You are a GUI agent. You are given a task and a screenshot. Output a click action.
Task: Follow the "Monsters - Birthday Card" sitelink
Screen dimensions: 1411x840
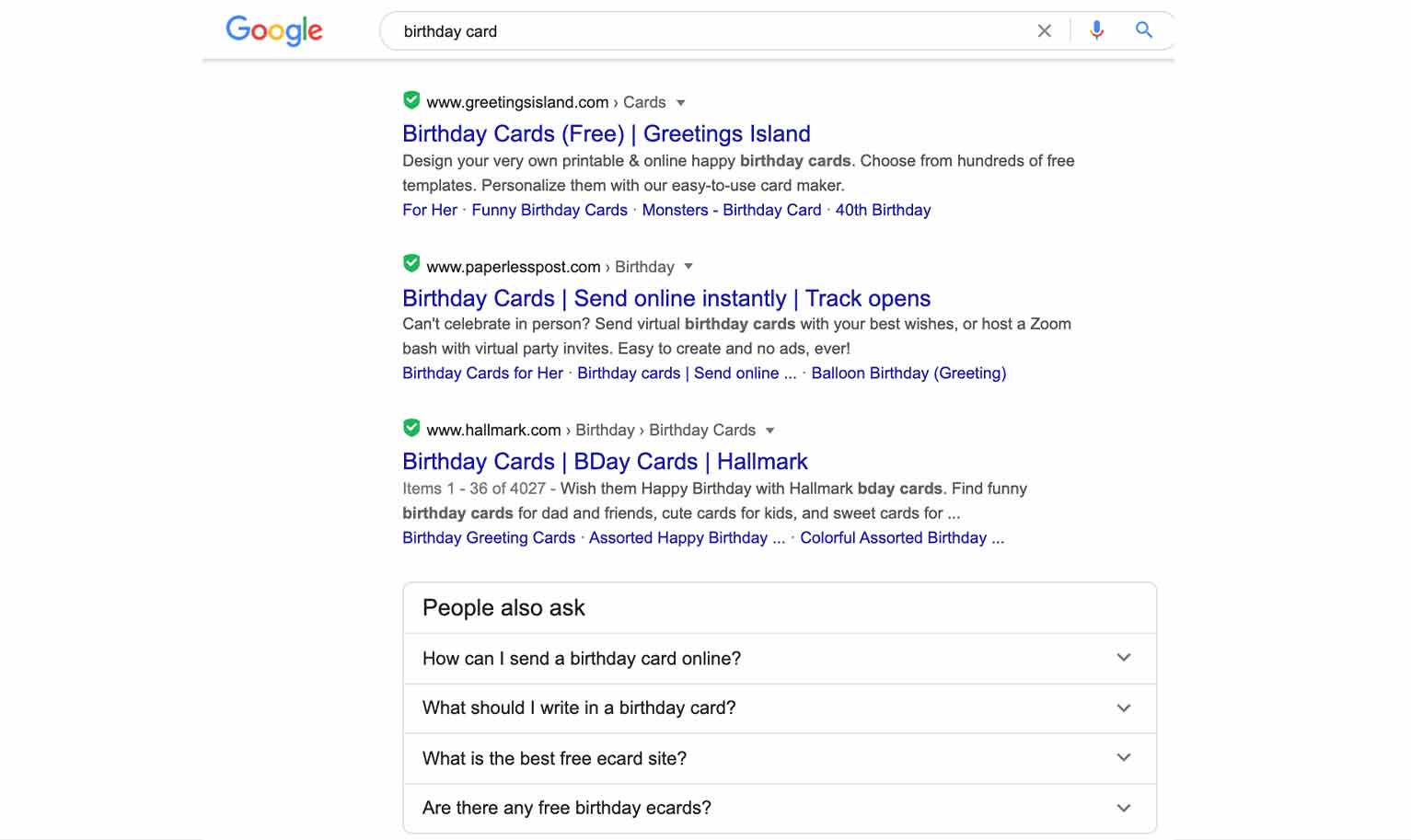point(732,210)
